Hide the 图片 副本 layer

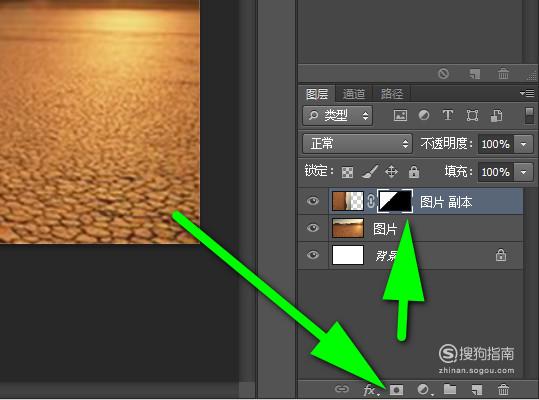[x=313, y=201]
